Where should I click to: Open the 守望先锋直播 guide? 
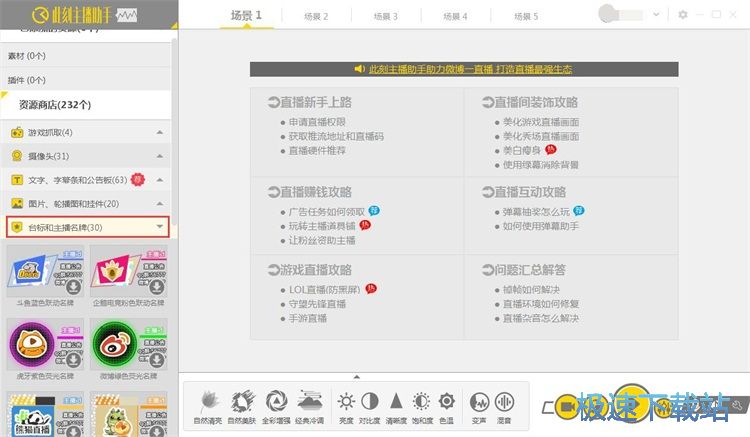click(x=317, y=304)
